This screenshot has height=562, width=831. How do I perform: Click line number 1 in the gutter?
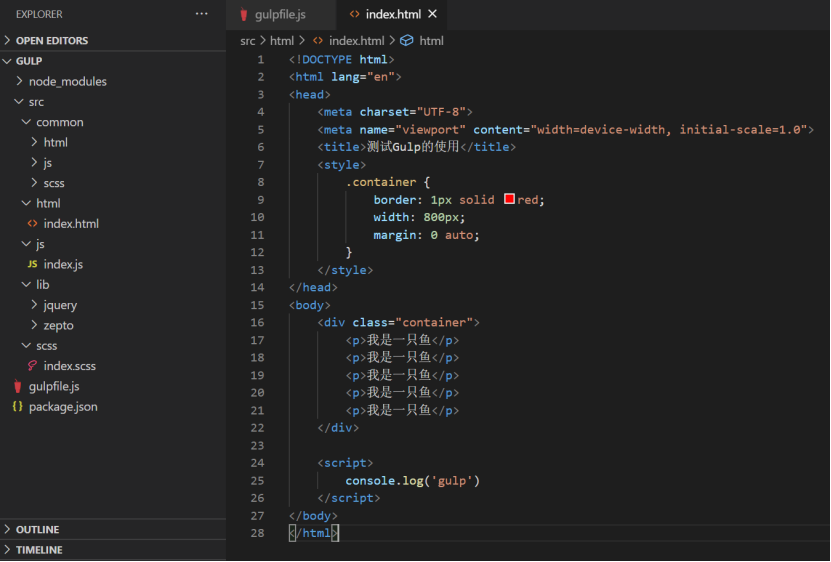[x=260, y=59]
